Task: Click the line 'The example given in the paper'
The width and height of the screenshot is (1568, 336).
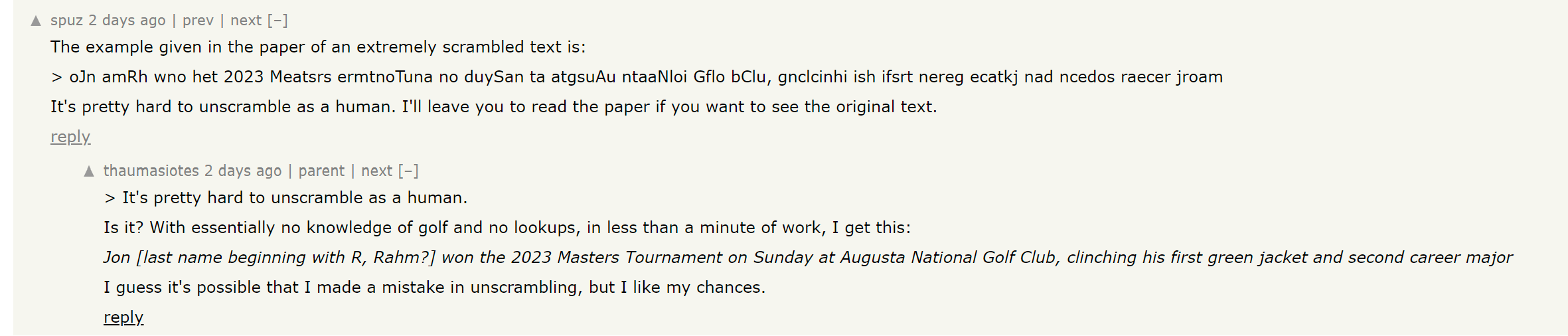Action: click(318, 47)
